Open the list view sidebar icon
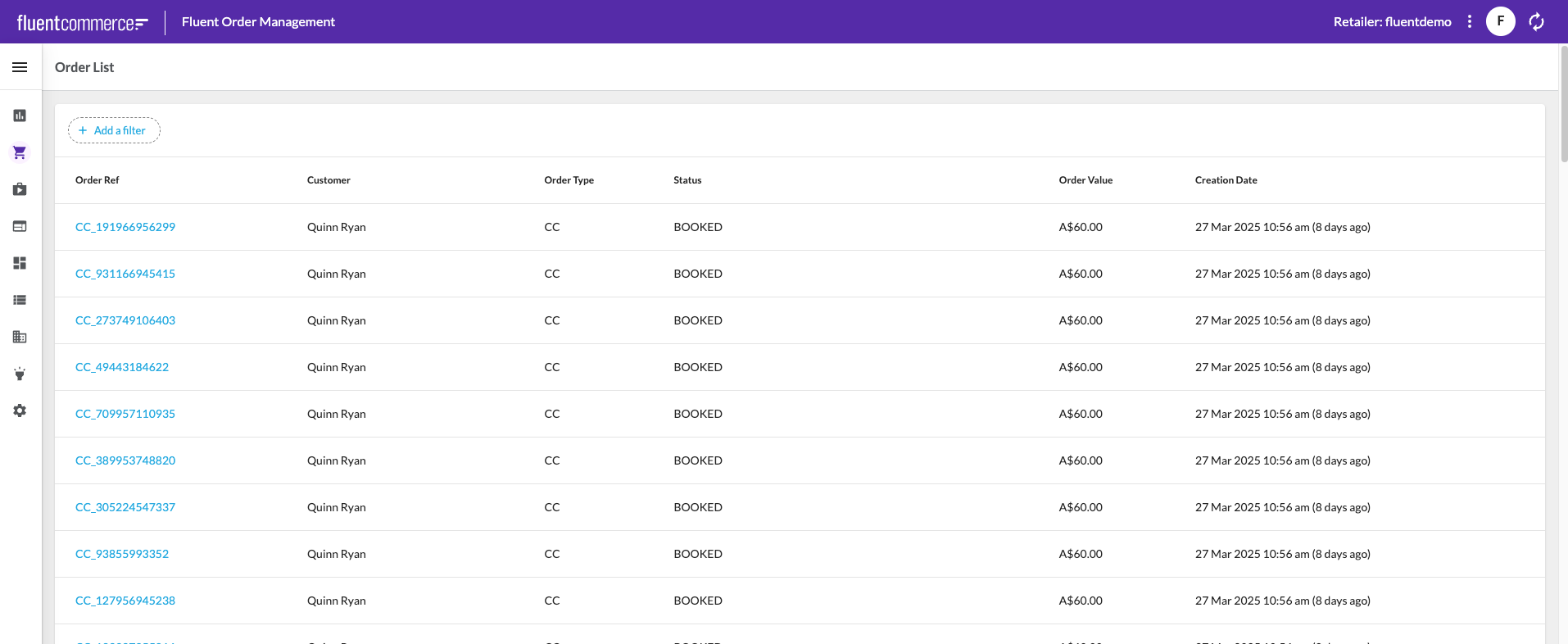 tap(20, 300)
